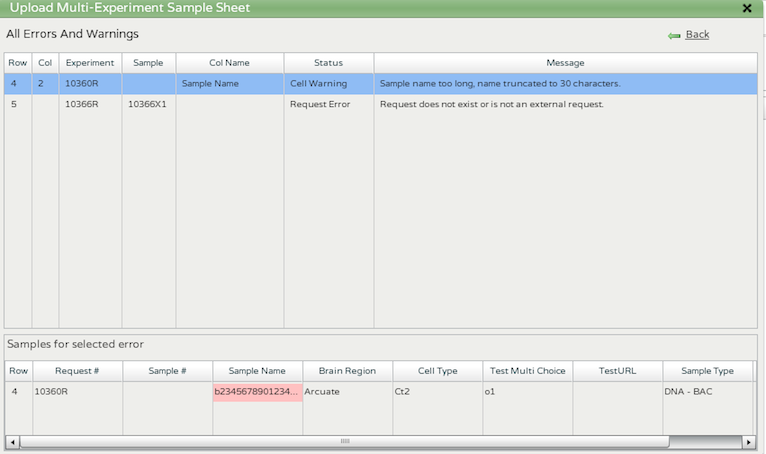Select the 'Request does not exist' message
This screenshot has width=766, height=454.
tap(565, 104)
